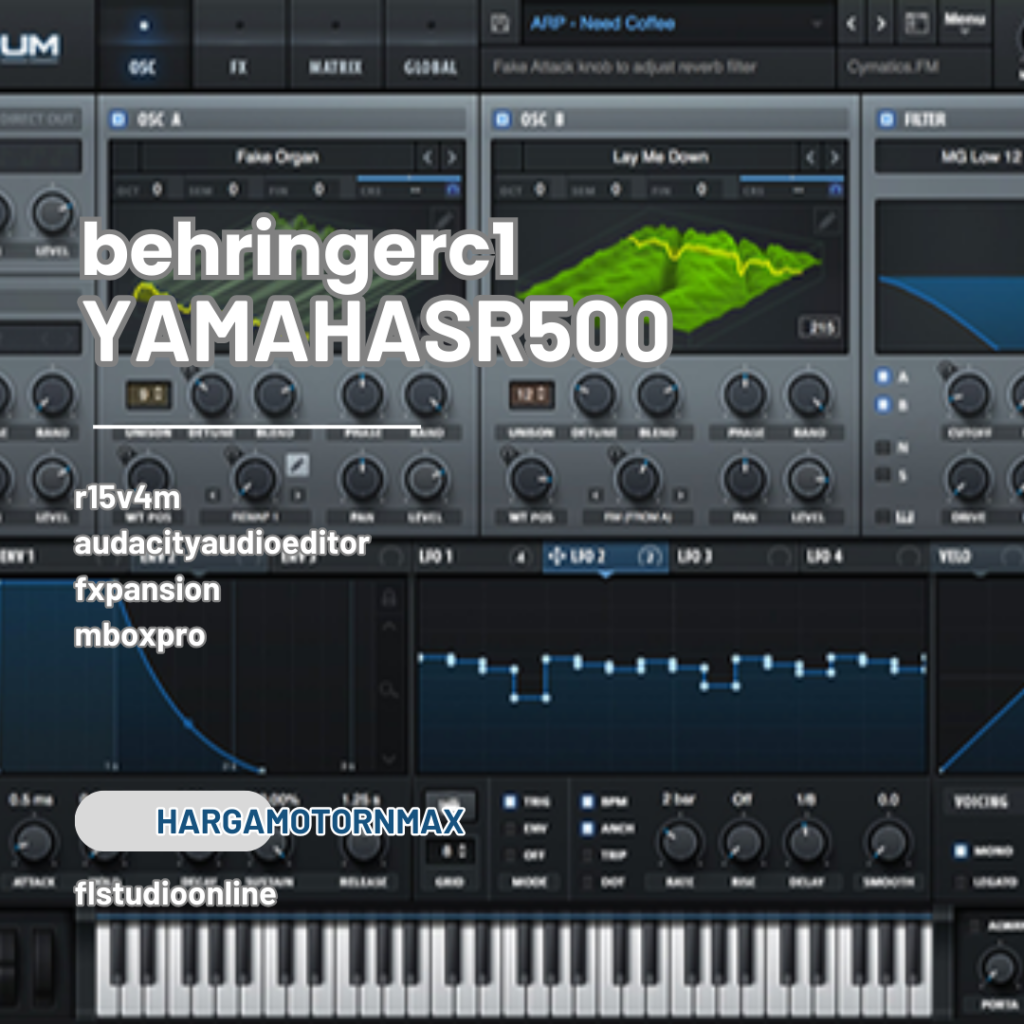Toggle the LFO ANCH checkbox
The image size is (1024, 1024).
coord(587,829)
